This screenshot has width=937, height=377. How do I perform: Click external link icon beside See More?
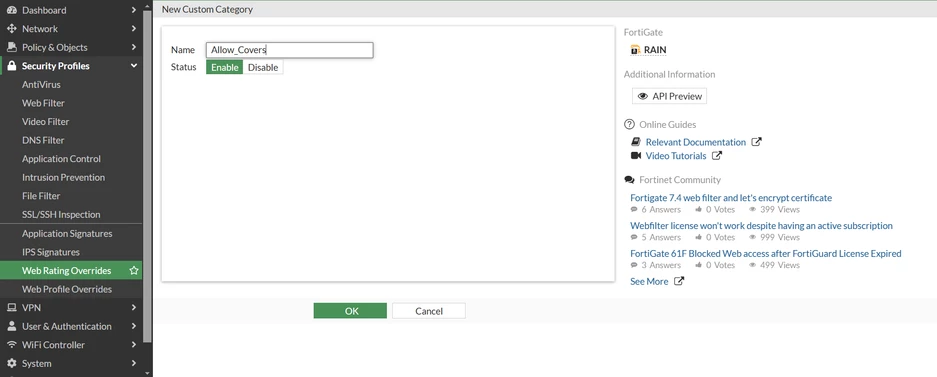[x=679, y=281]
